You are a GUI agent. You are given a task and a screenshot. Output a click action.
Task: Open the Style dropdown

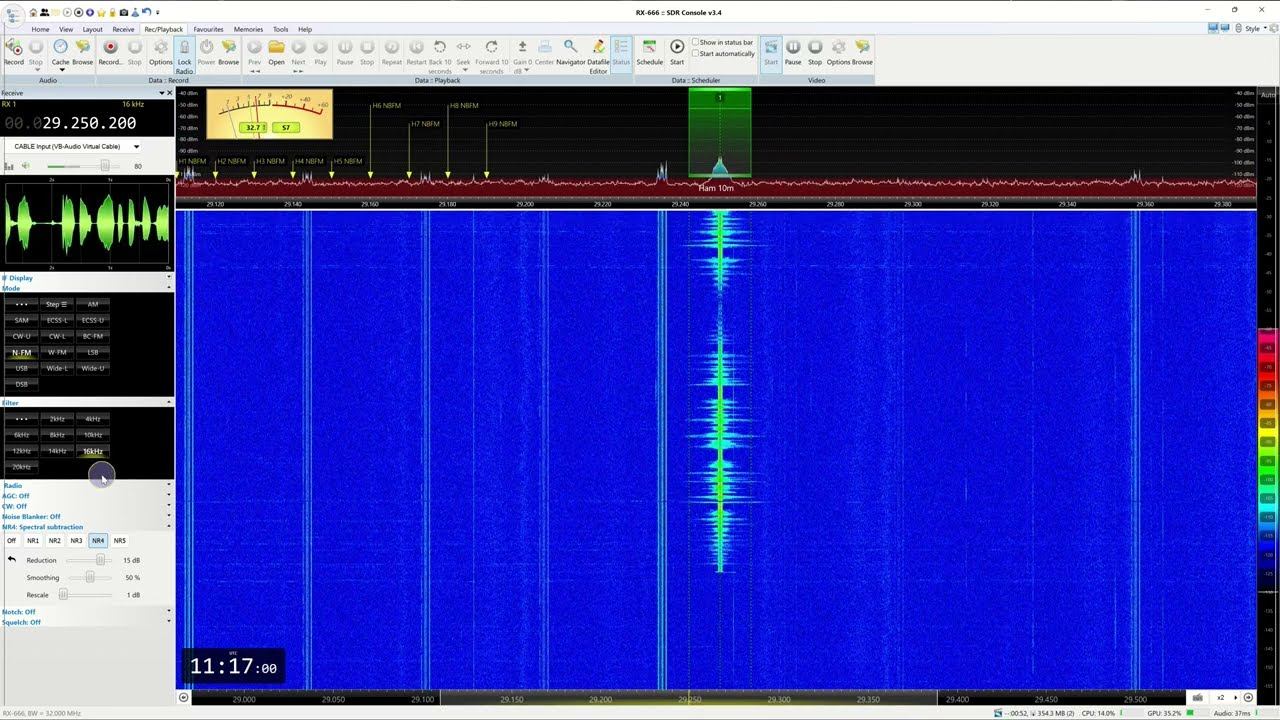click(x=1252, y=29)
